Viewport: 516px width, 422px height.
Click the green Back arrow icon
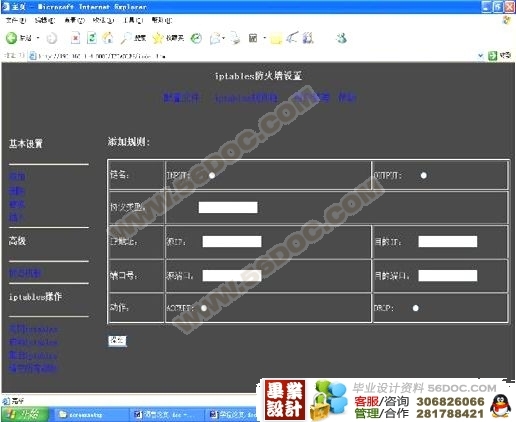11,38
